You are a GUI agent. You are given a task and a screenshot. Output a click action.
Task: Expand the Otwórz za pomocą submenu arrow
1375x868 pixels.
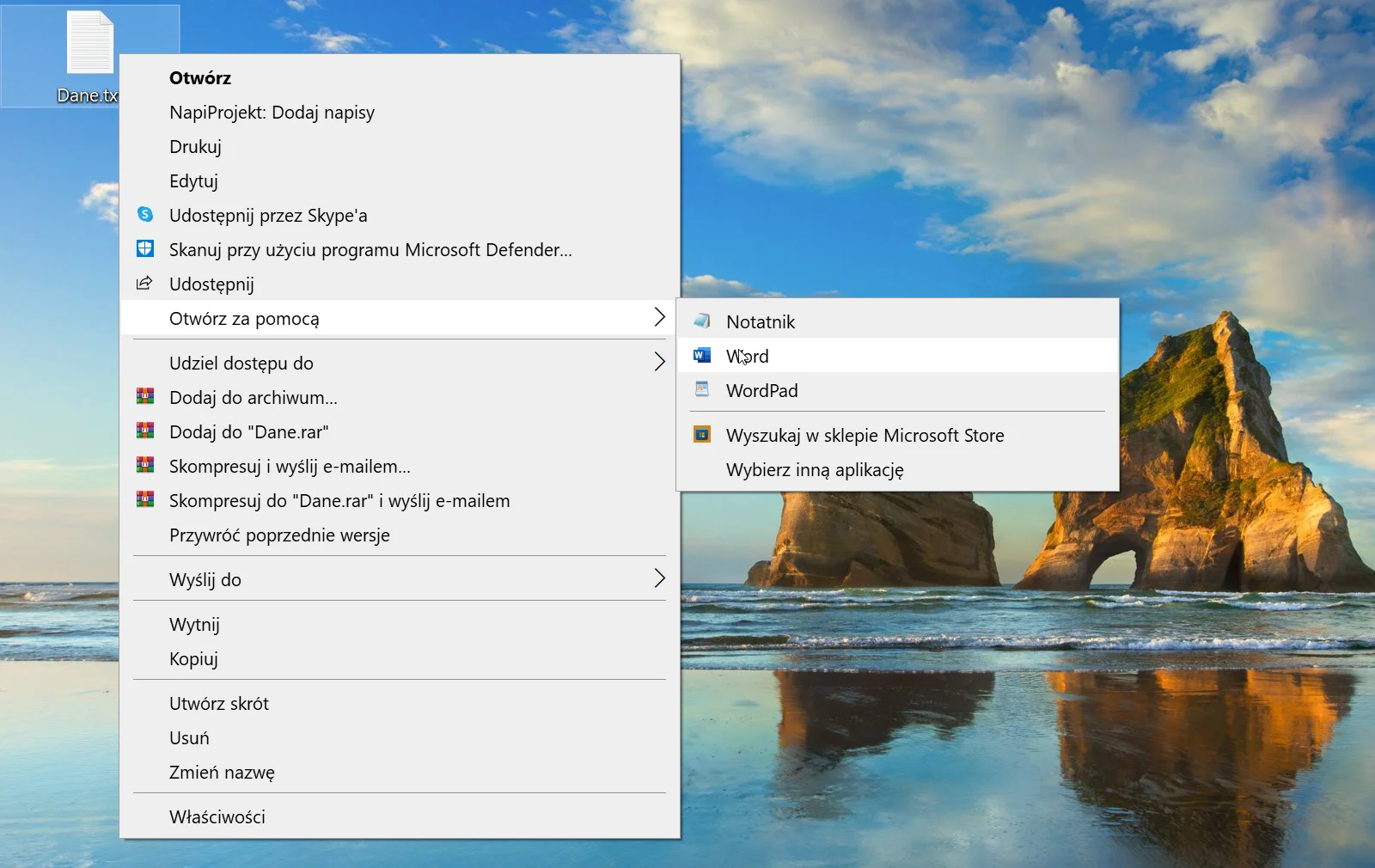click(659, 317)
